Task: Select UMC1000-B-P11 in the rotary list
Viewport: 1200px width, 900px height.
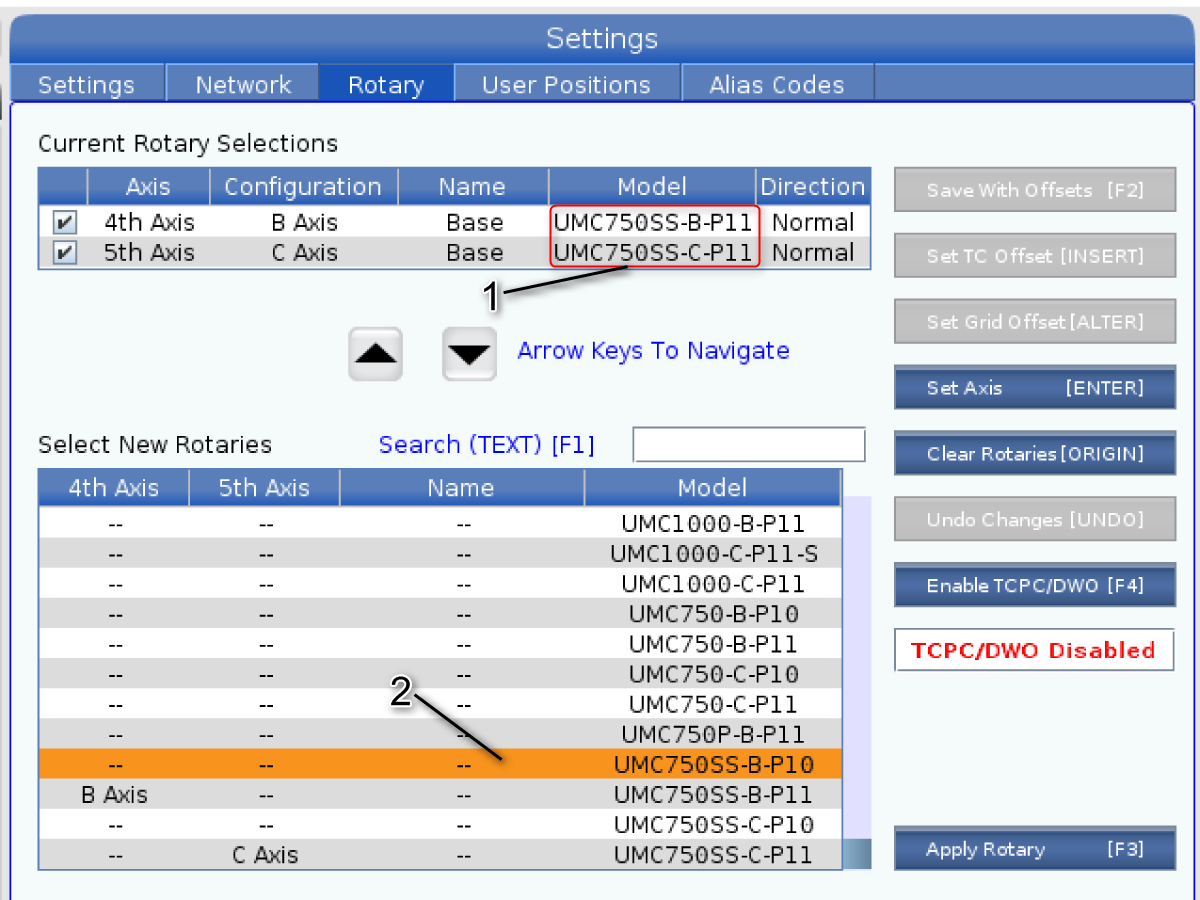Action: [x=440, y=523]
